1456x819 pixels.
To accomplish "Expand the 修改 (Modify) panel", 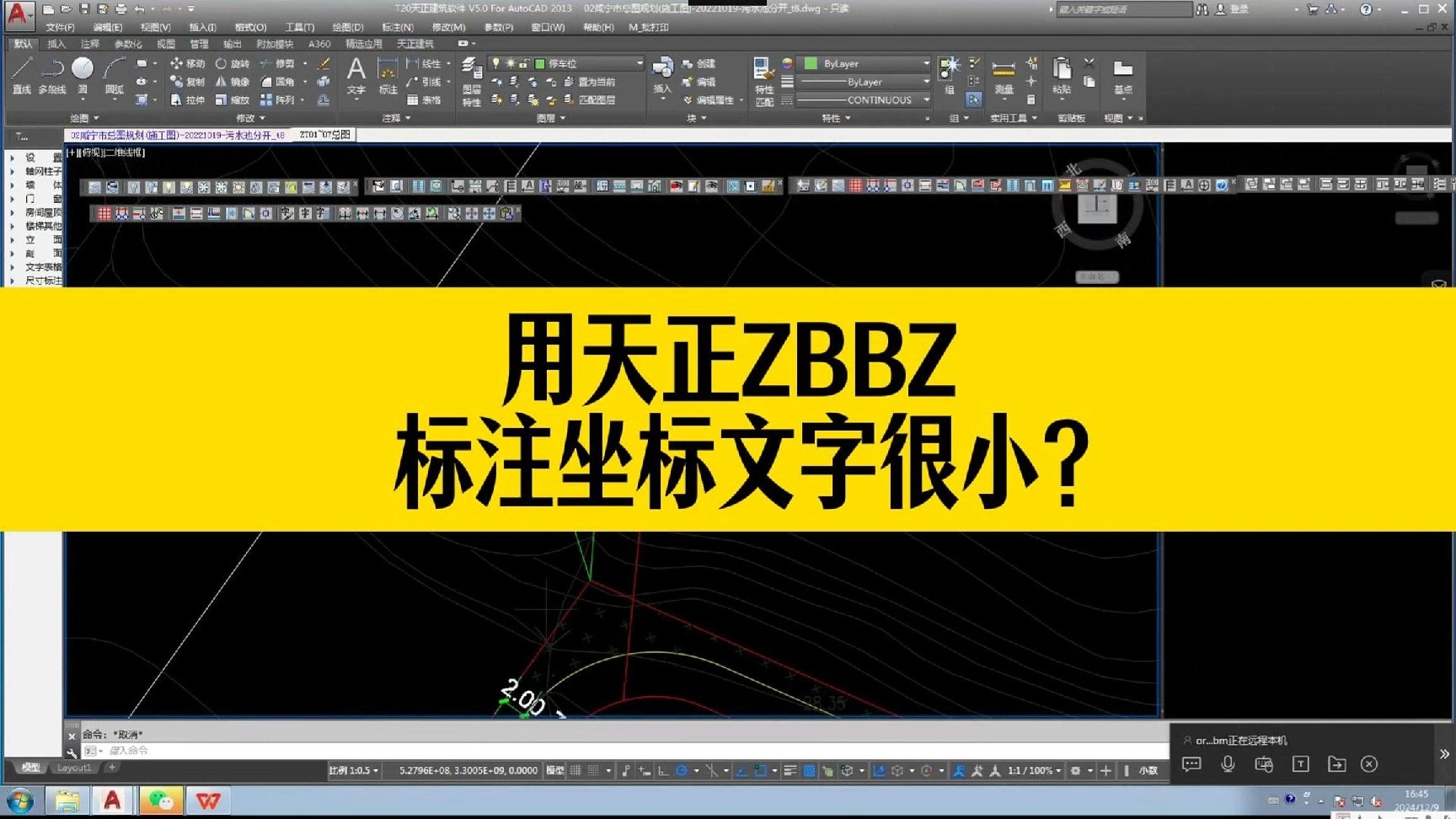I will click(250, 118).
